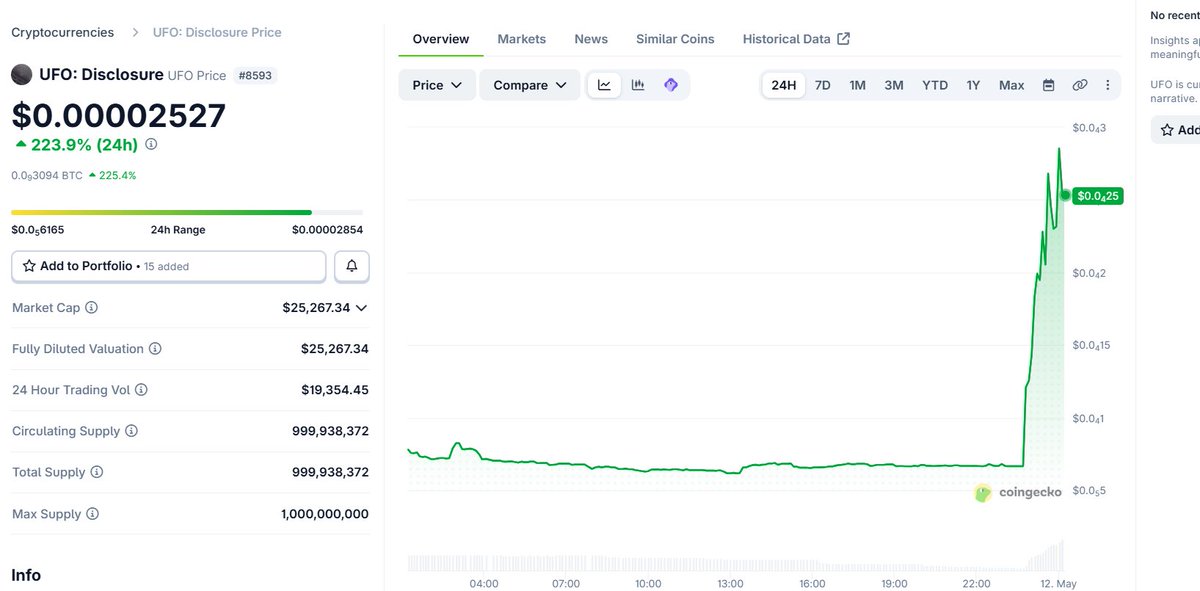Image resolution: width=1200 pixels, height=591 pixels.
Task: Click Add to Portfolio button
Action: point(168,266)
